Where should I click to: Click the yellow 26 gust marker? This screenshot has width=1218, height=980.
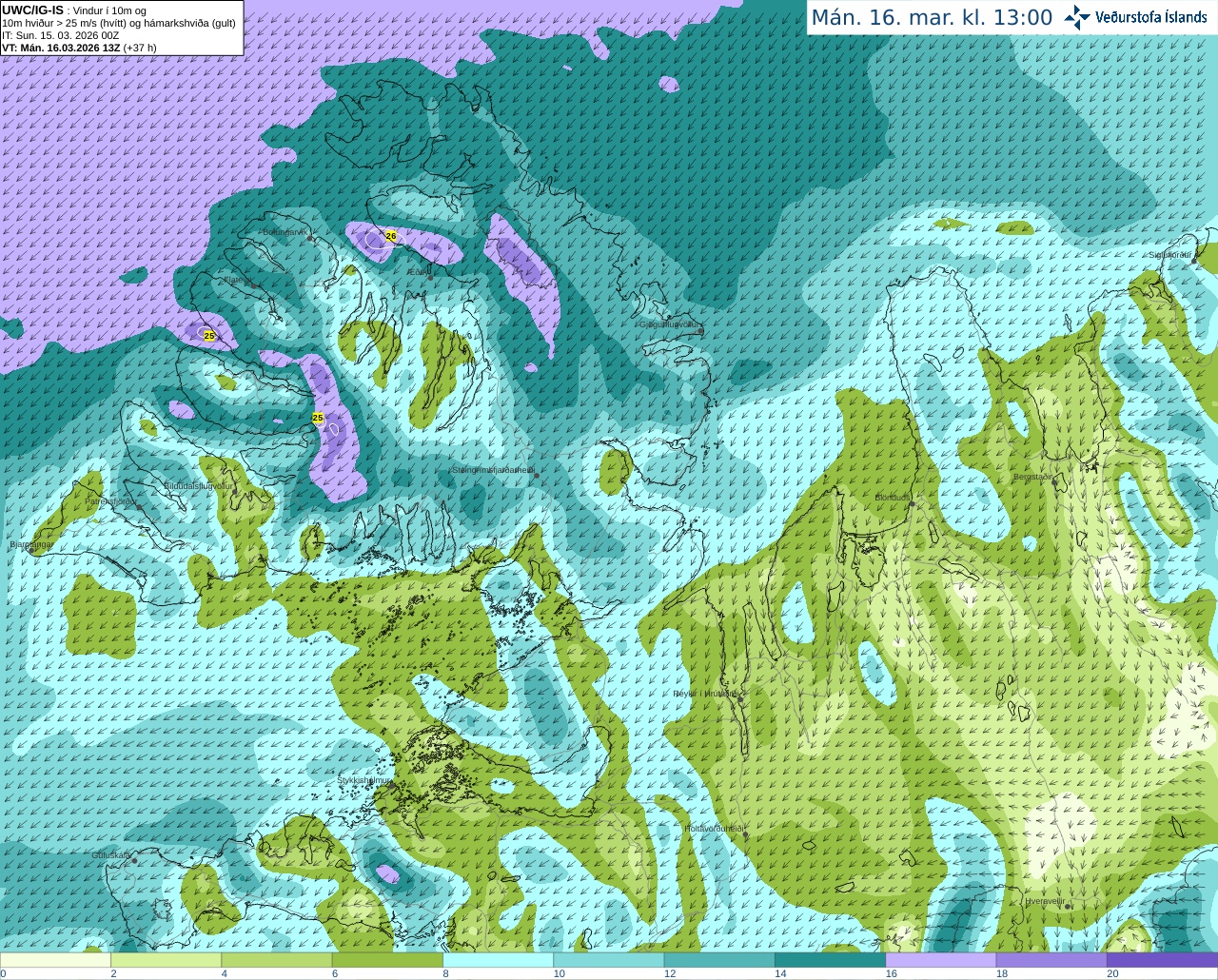click(x=390, y=236)
